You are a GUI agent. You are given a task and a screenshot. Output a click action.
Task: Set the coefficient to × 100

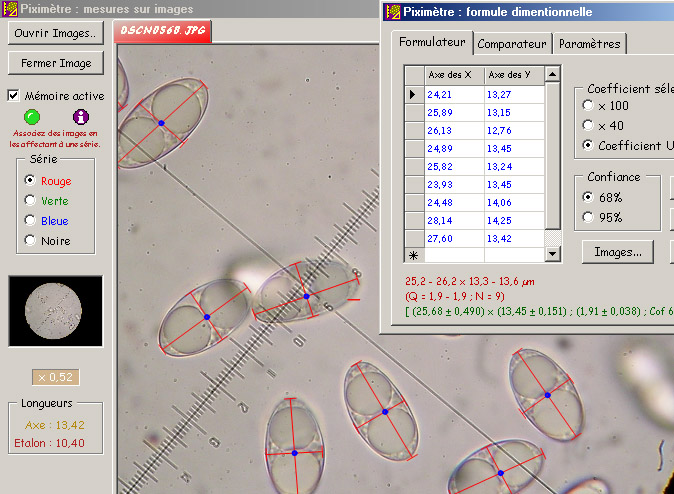(588, 105)
